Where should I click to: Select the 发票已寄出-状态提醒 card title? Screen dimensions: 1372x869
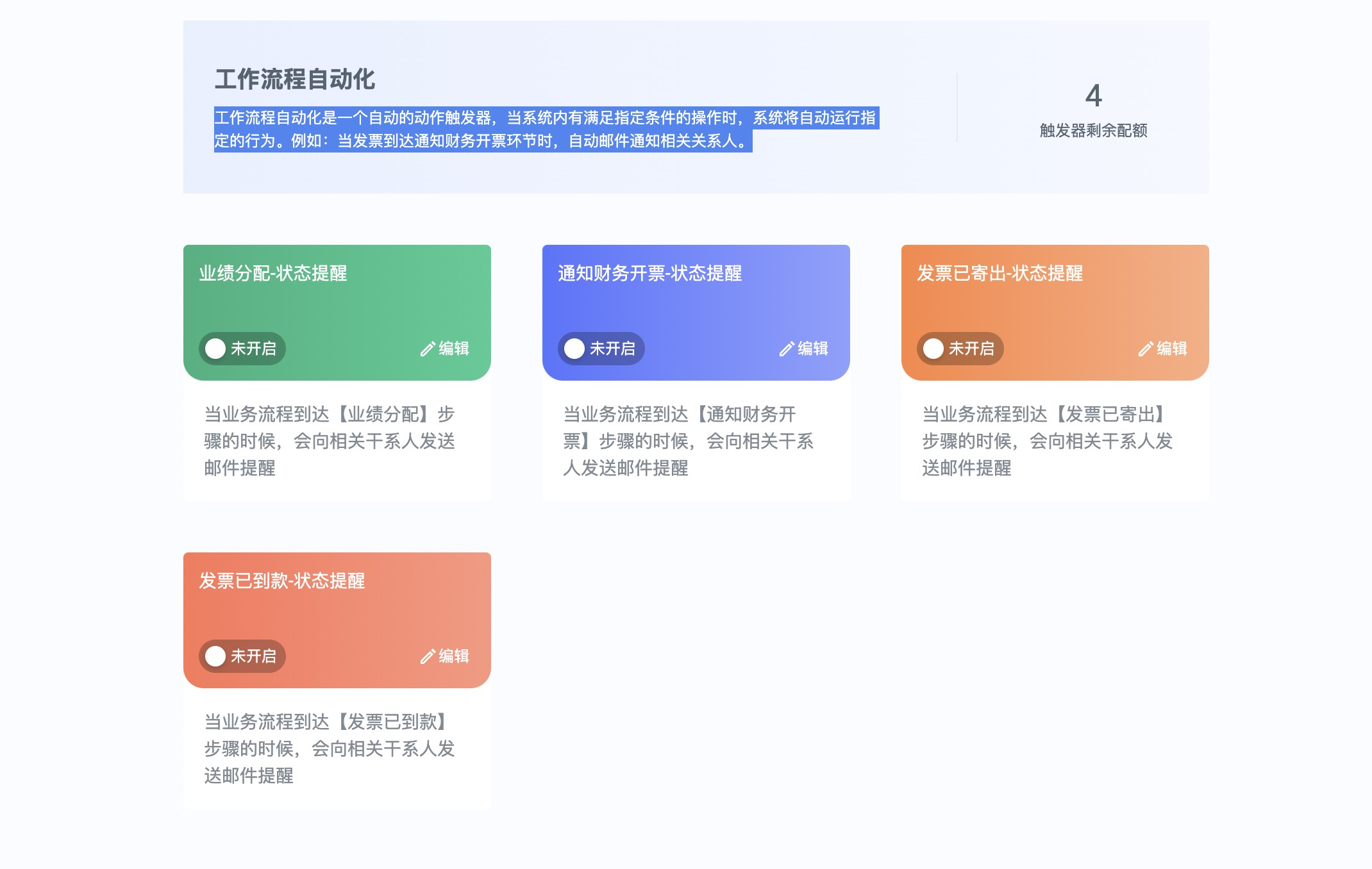pyautogui.click(x=1000, y=274)
